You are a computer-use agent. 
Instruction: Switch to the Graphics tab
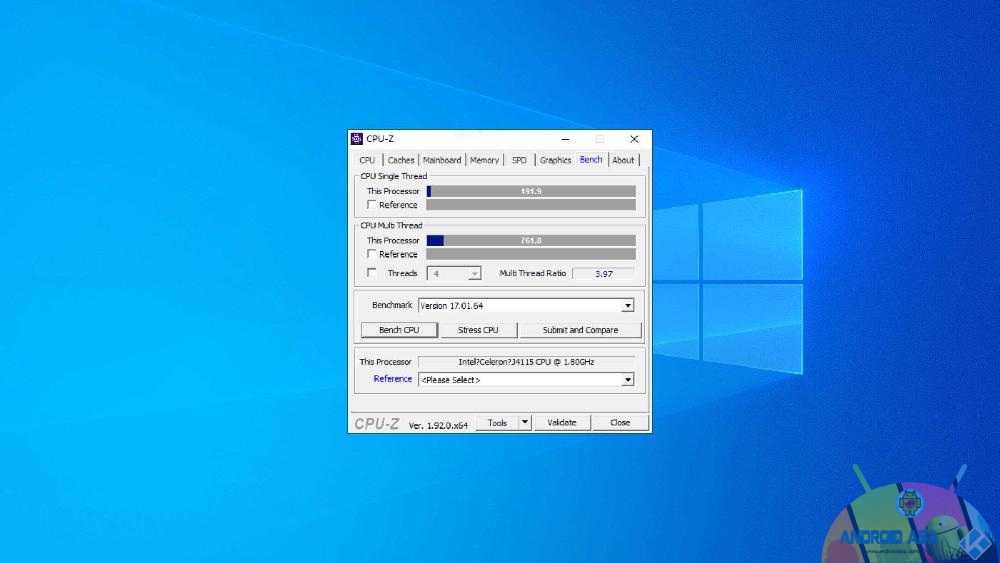[555, 160]
